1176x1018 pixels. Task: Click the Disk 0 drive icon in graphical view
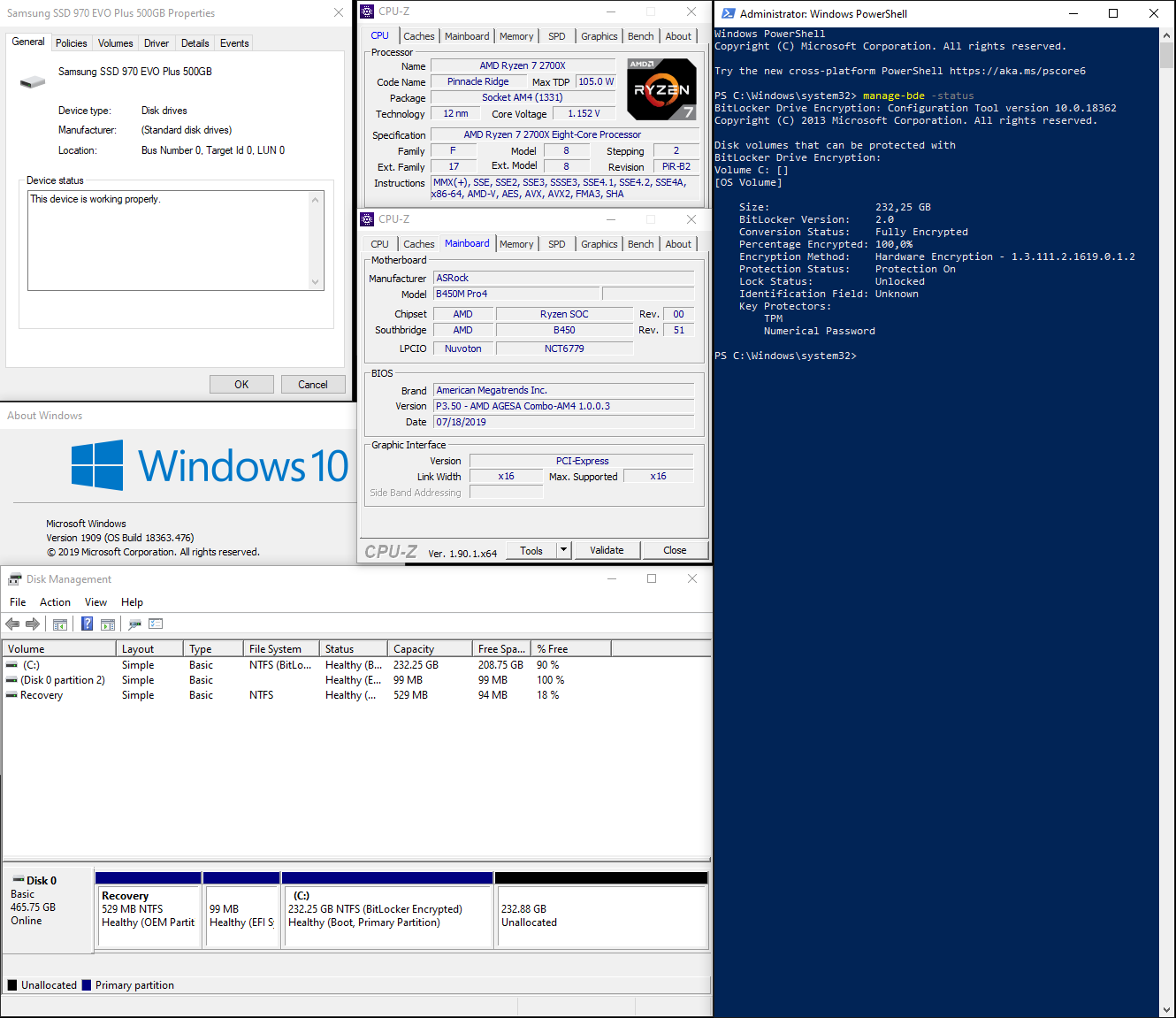(x=19, y=880)
